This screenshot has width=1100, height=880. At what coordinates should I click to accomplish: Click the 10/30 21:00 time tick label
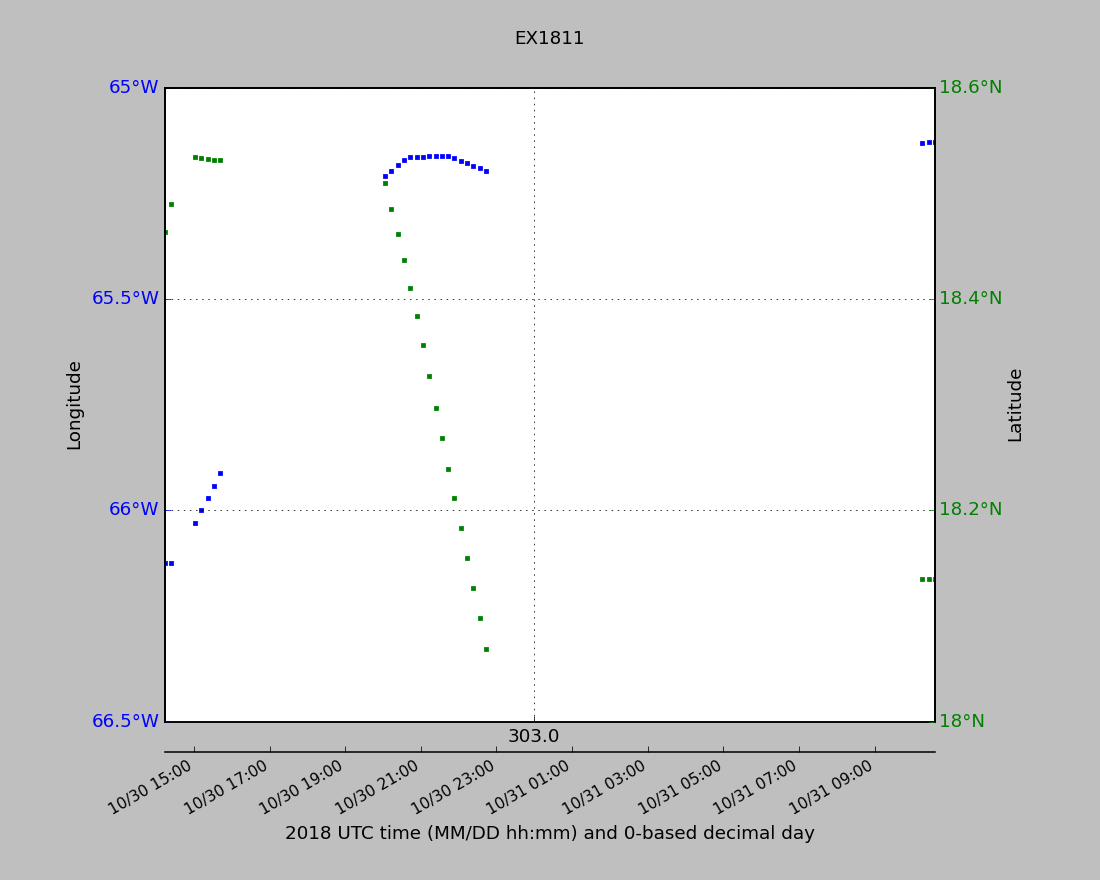pyautogui.click(x=377, y=788)
